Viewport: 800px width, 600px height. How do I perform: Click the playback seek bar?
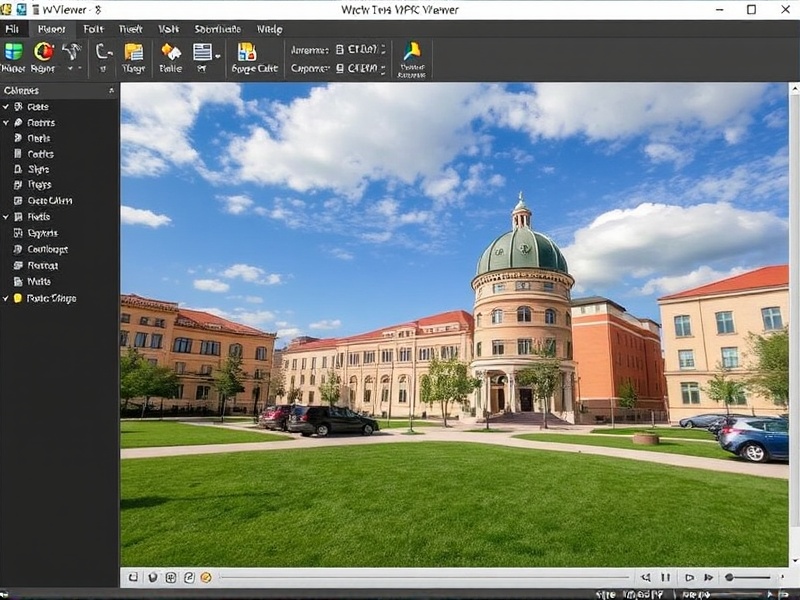[x=424, y=577]
